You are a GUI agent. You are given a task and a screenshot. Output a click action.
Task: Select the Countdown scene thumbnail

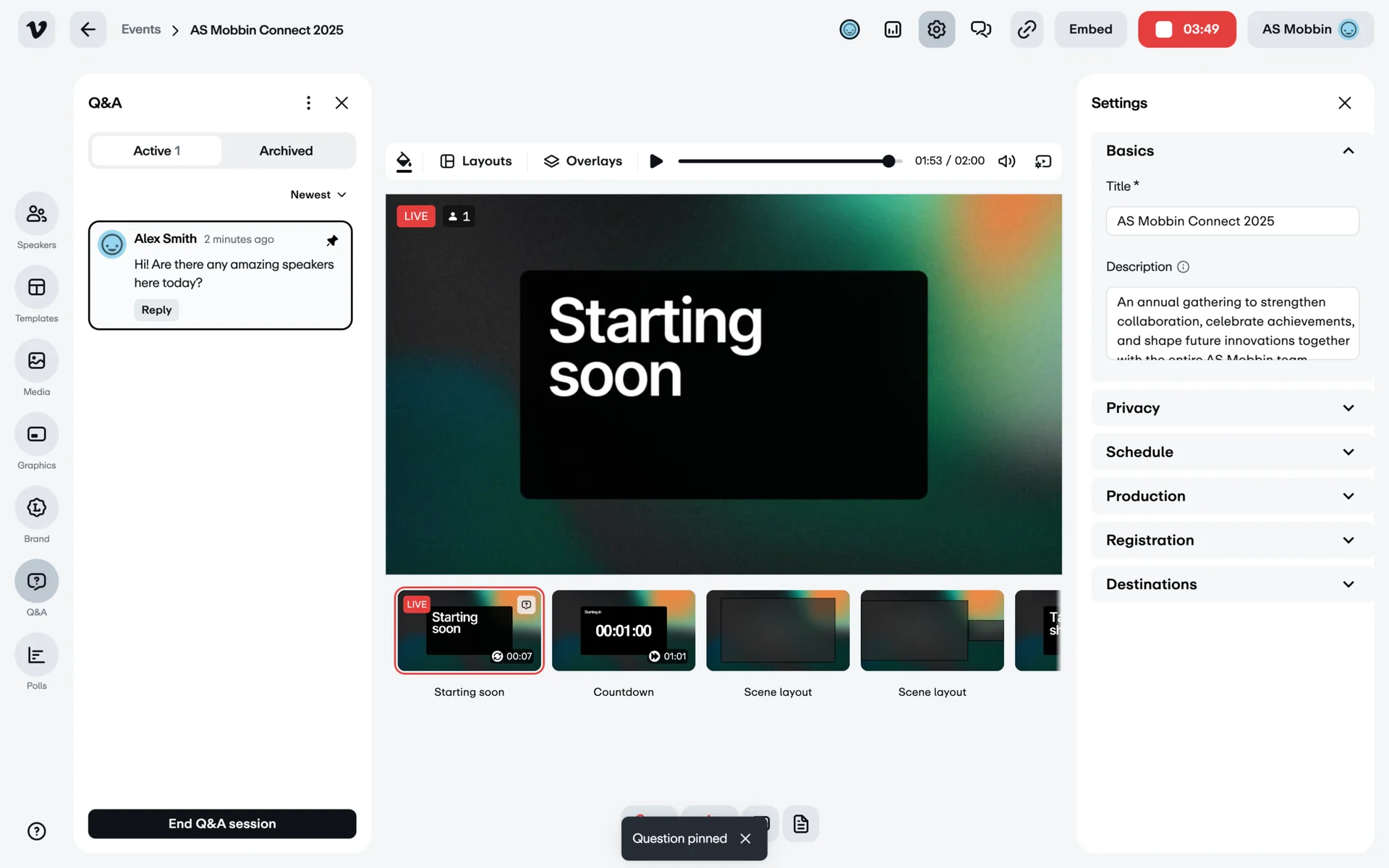623,631
